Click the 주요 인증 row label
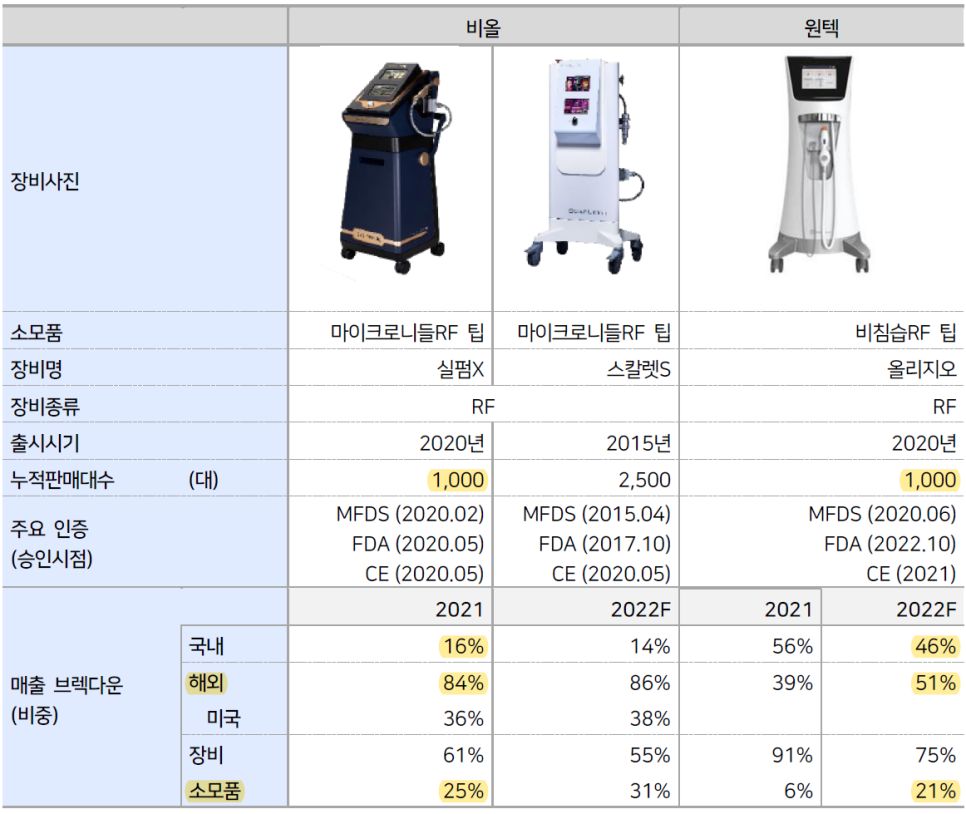The width and height of the screenshot is (966, 814). (49, 528)
